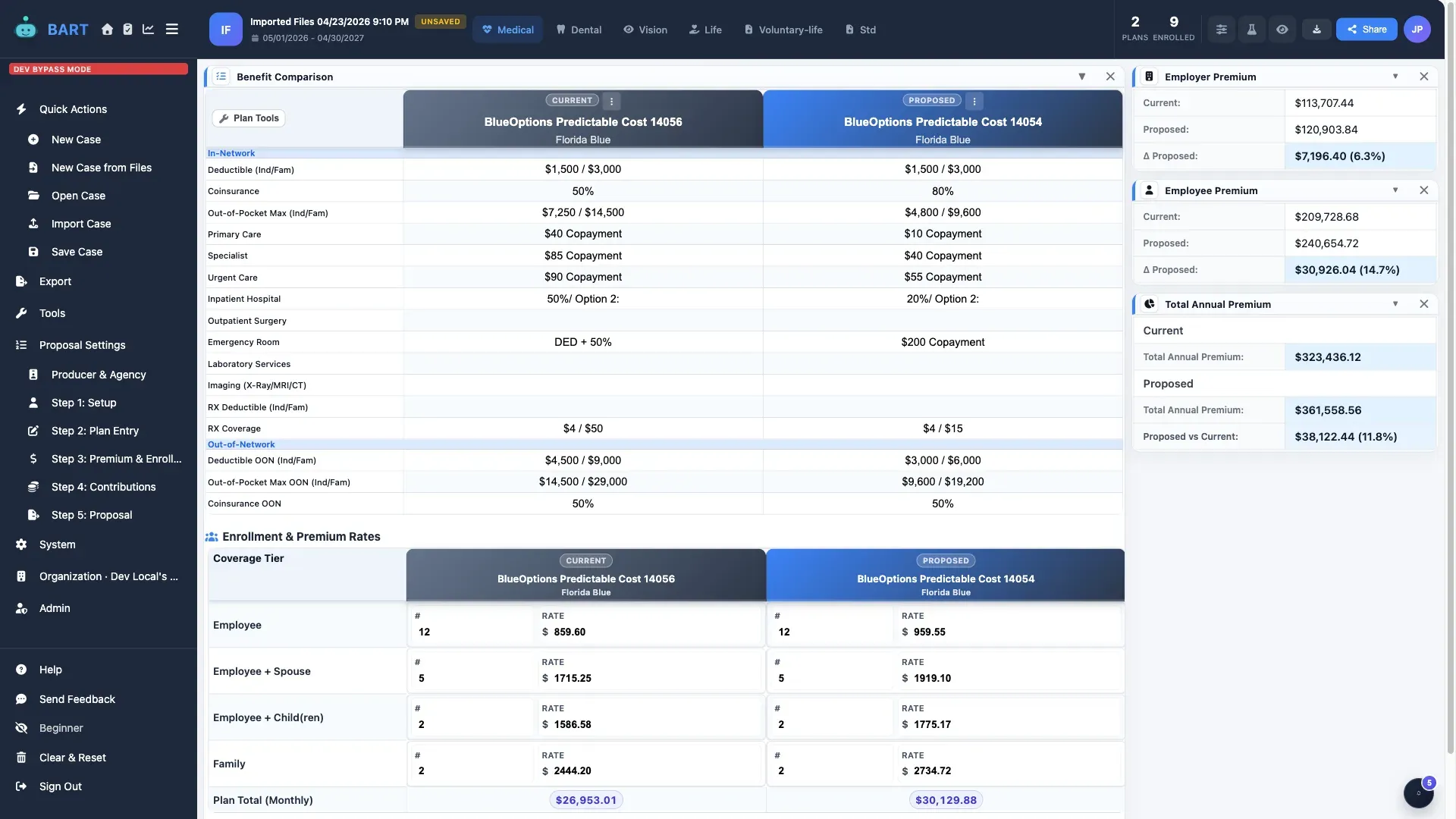The height and width of the screenshot is (819, 1456).
Task: Open options menu for Current plan 14056
Action: pos(612,101)
